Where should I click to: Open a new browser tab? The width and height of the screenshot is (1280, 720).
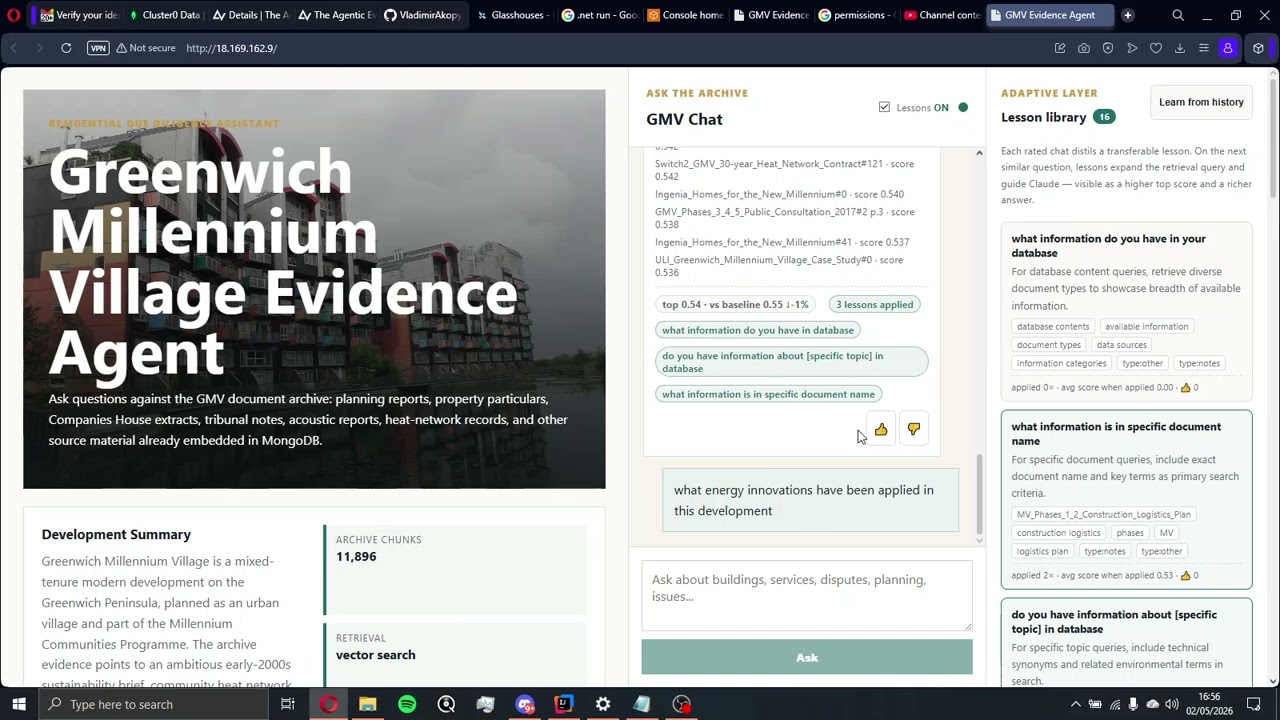[x=1127, y=15]
